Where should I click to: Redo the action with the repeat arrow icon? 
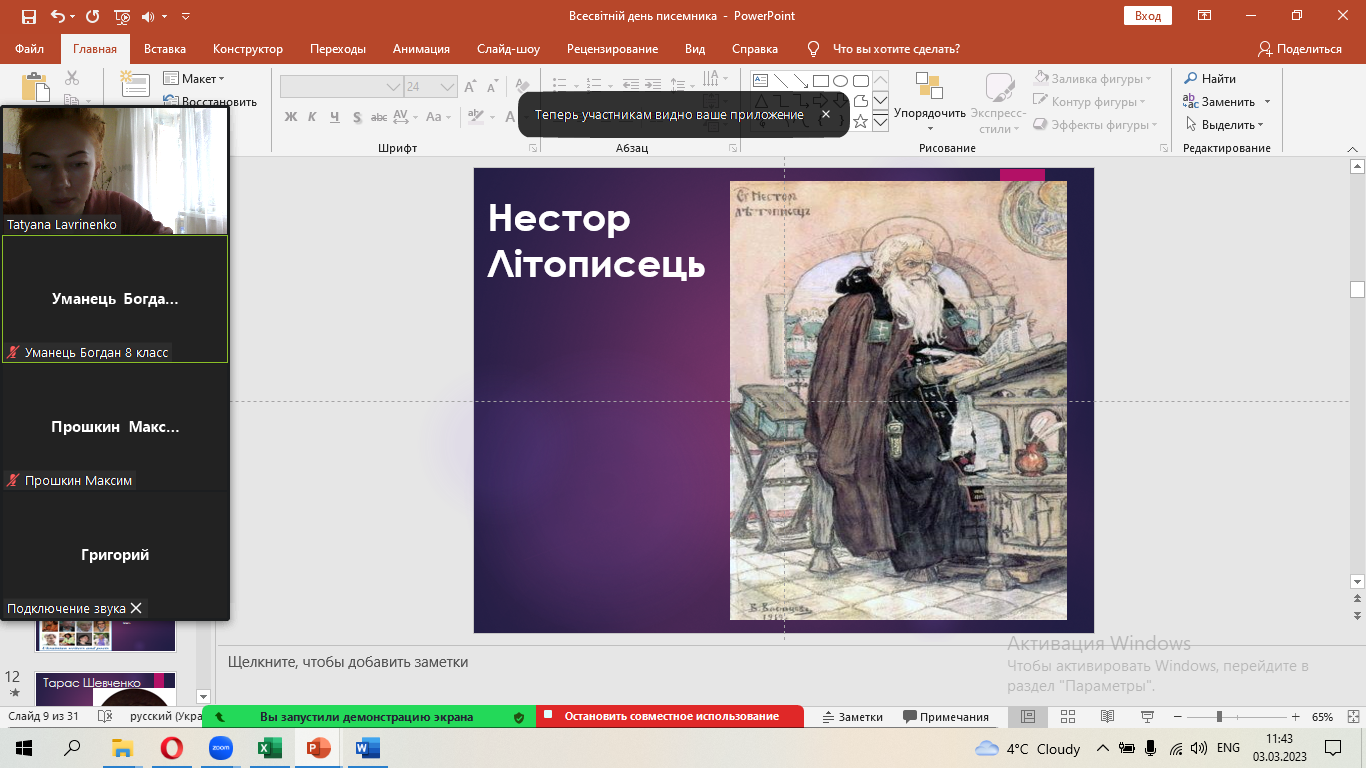click(92, 17)
